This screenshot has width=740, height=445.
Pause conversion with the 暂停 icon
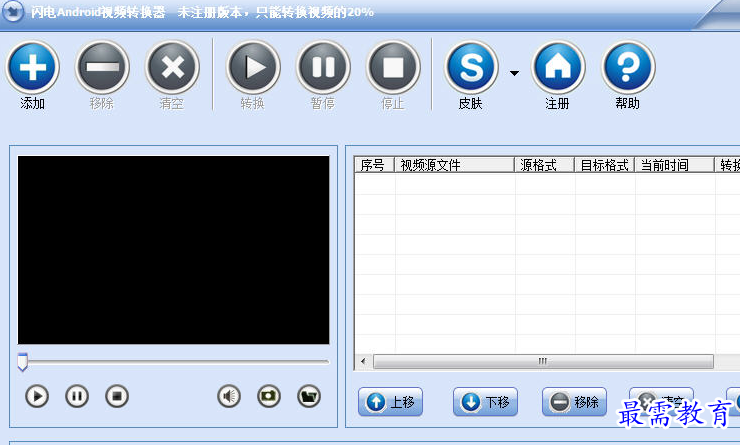click(x=323, y=67)
